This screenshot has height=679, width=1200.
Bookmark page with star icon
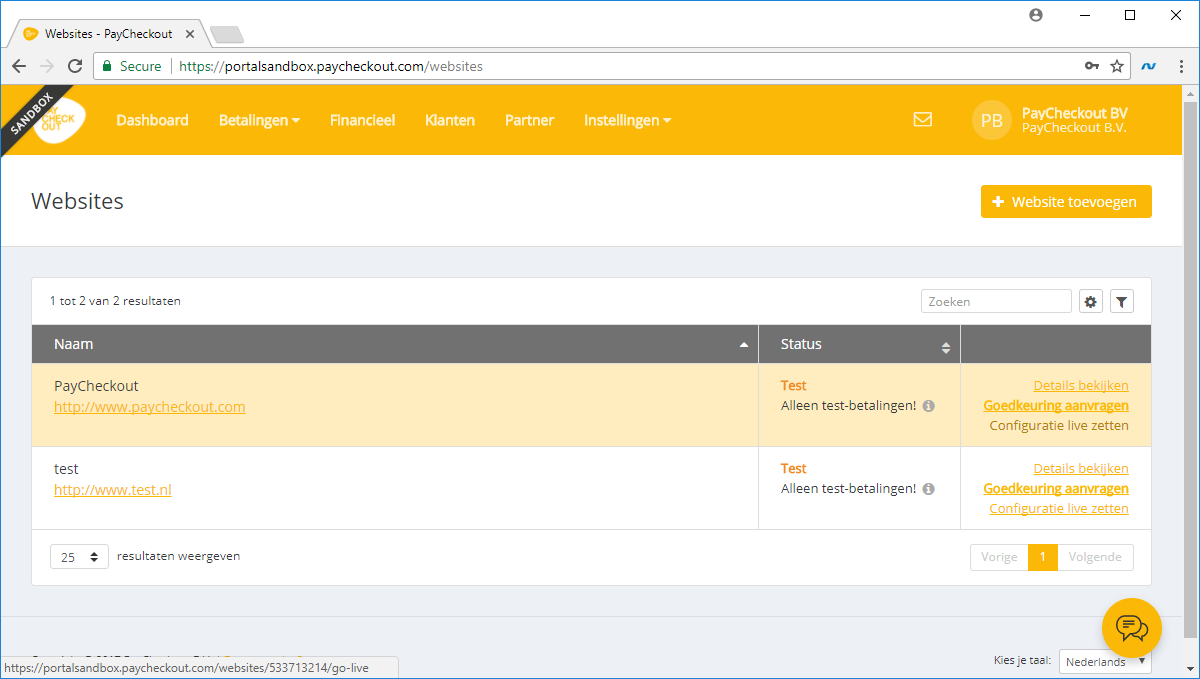1117,66
